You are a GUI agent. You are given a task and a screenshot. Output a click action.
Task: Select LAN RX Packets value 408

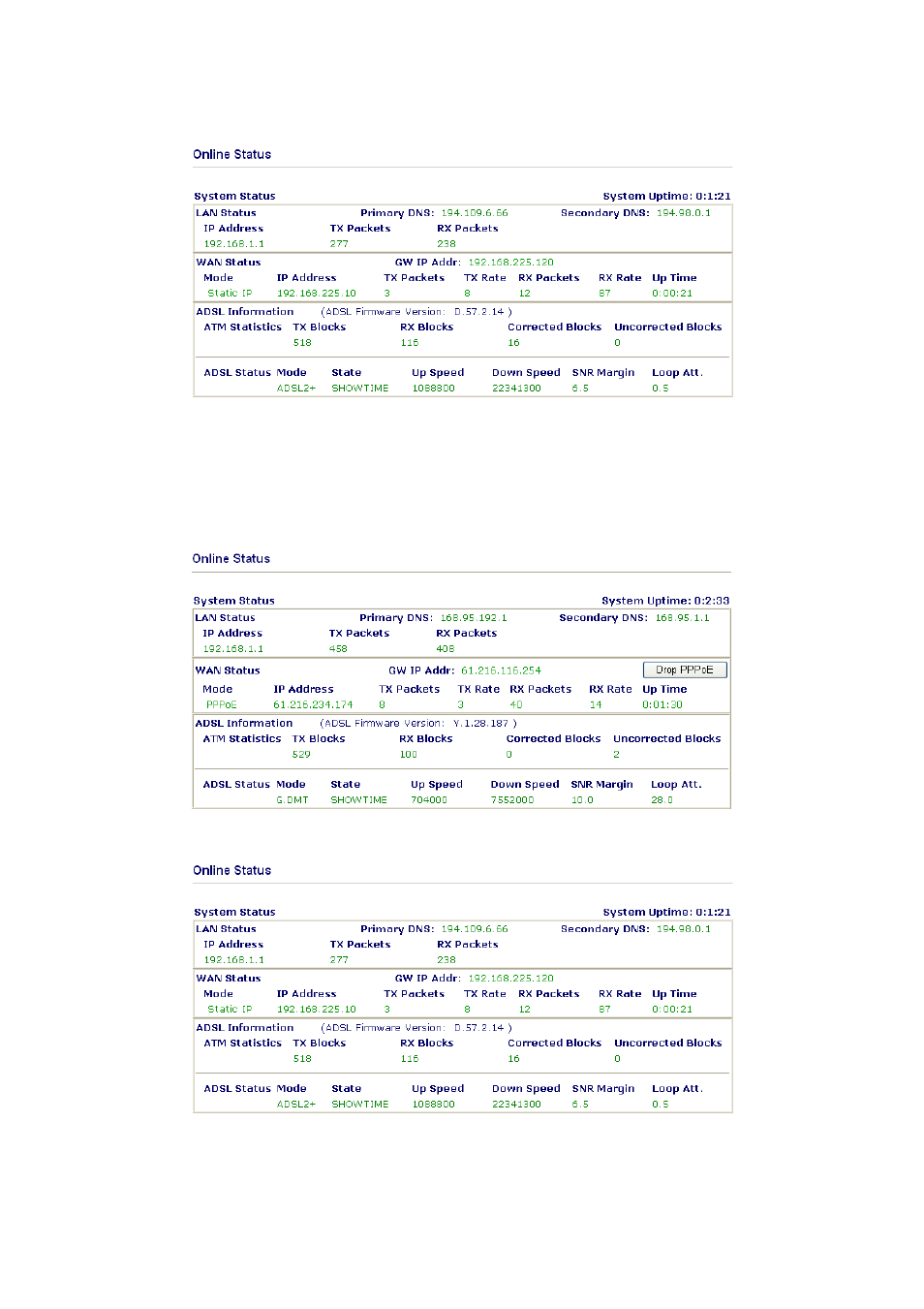446,649
